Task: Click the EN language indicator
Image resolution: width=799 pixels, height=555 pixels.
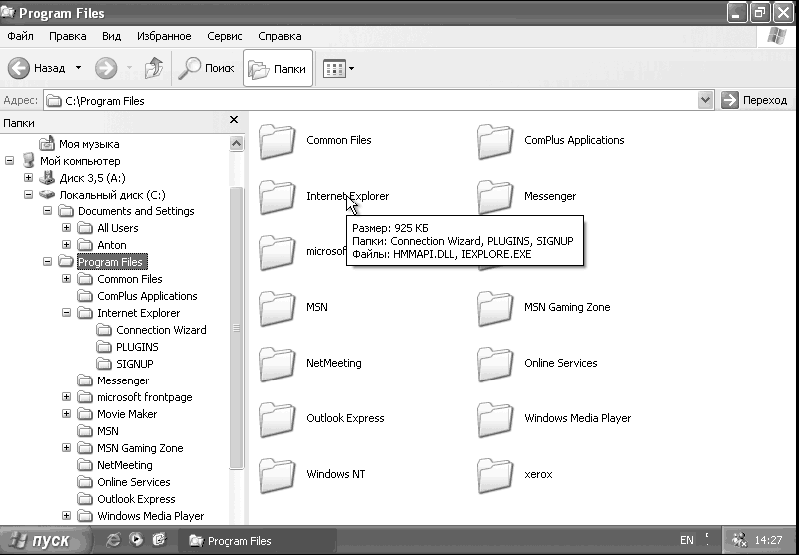Action: [686, 540]
